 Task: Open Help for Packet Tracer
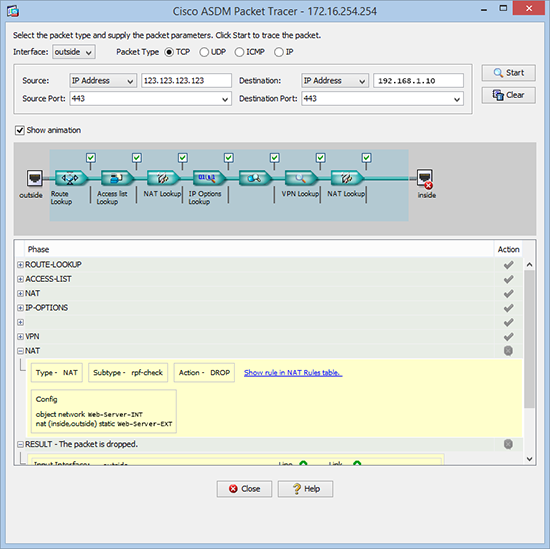pos(305,489)
